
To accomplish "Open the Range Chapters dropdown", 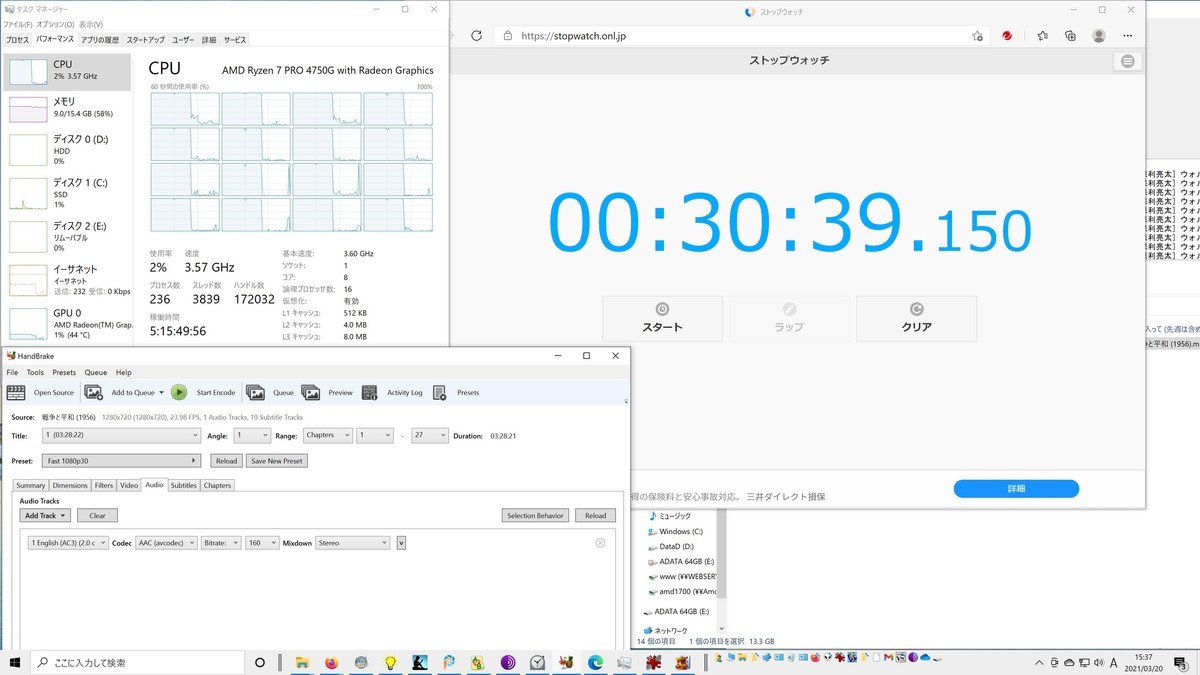I will point(327,436).
